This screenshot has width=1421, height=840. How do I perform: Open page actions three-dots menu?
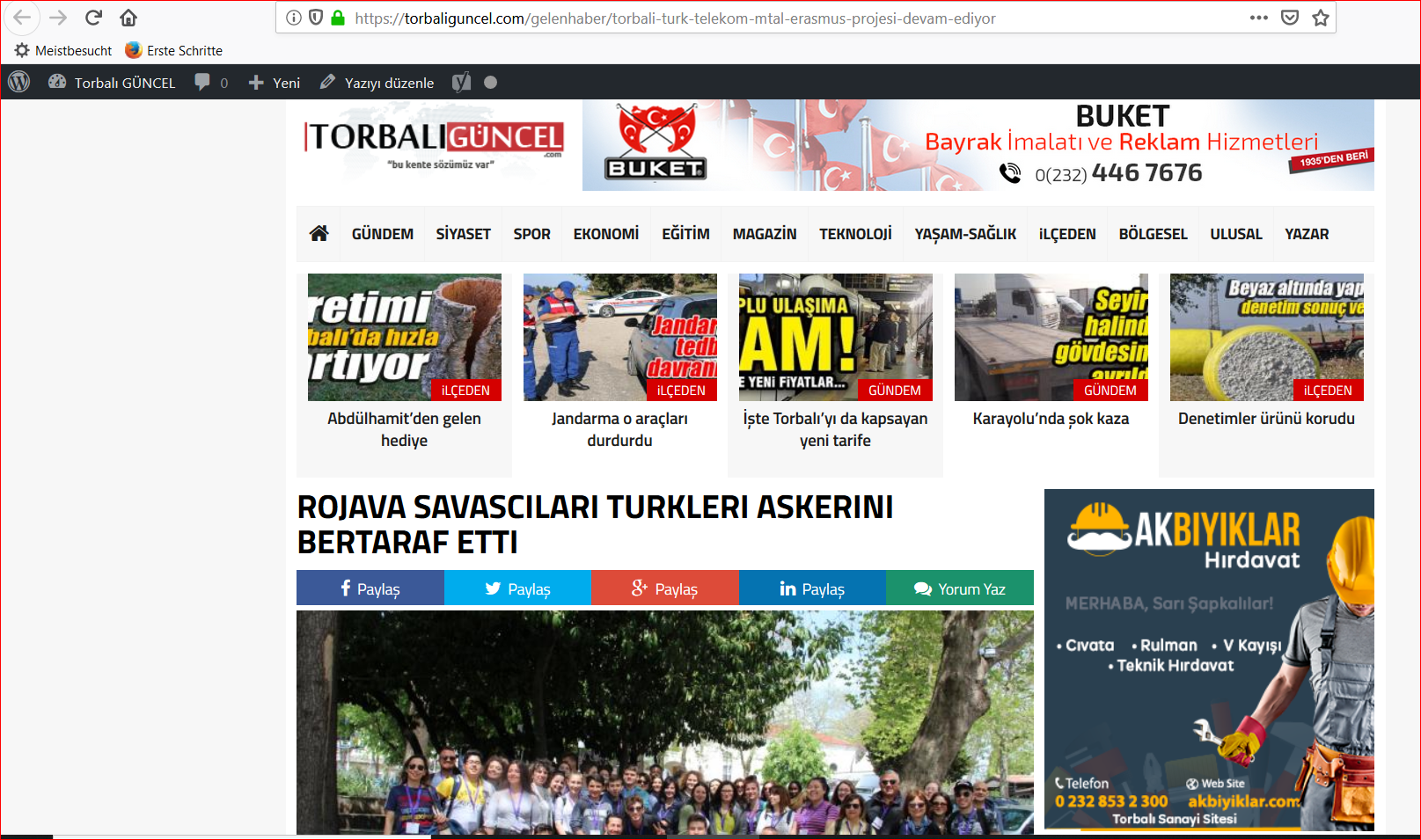[x=1258, y=18]
